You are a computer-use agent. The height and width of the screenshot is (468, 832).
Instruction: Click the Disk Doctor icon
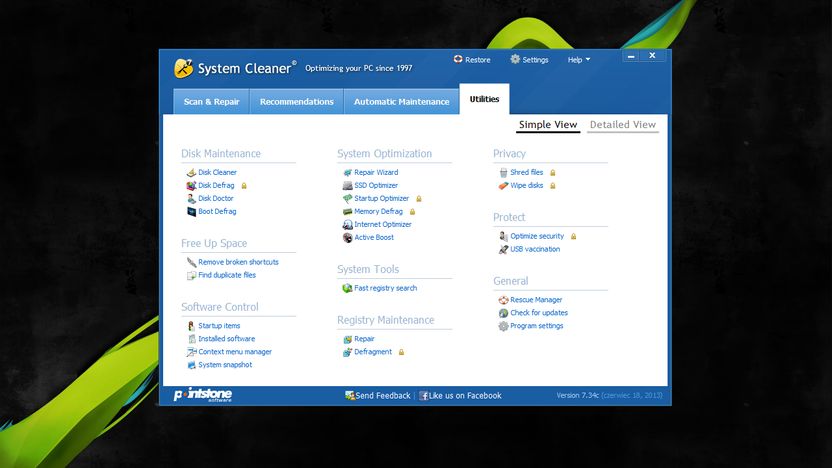(x=192, y=198)
